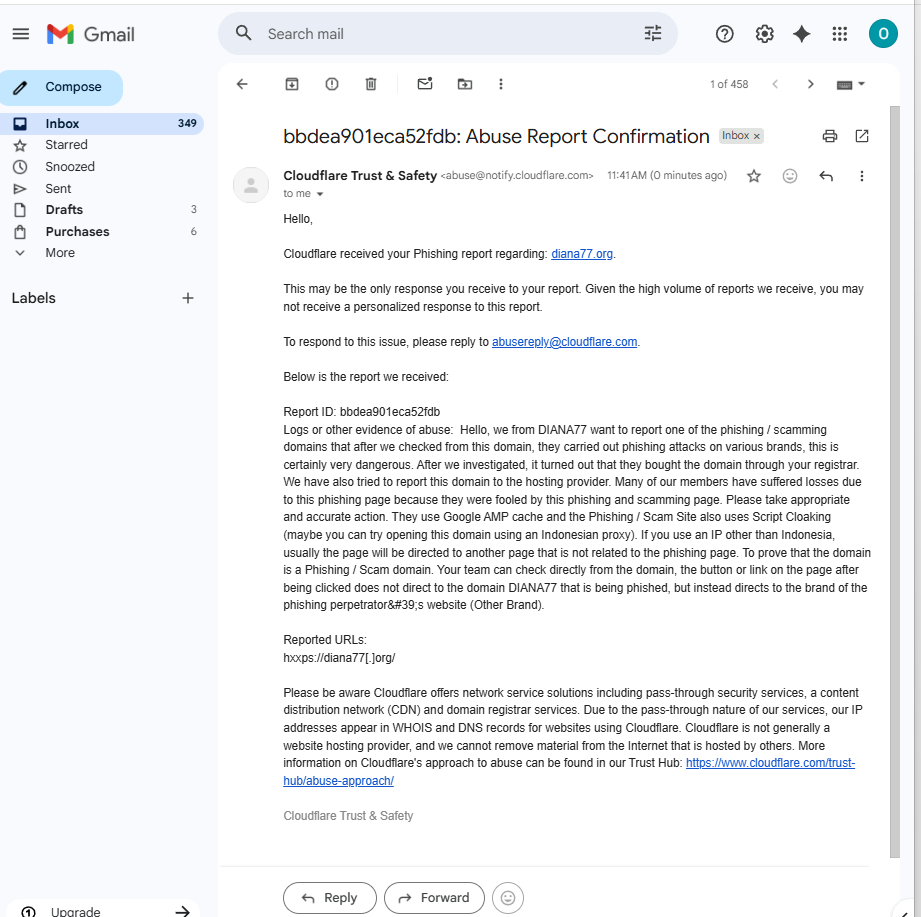Archive this email
921x917 pixels.
[292, 84]
